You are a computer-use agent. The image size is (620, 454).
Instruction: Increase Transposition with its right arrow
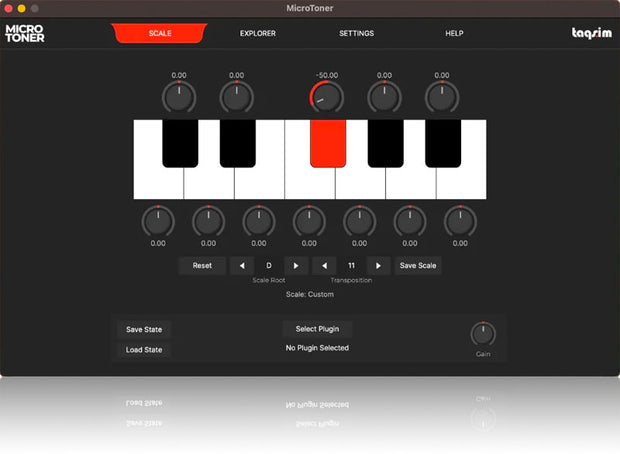pyautogui.click(x=378, y=265)
